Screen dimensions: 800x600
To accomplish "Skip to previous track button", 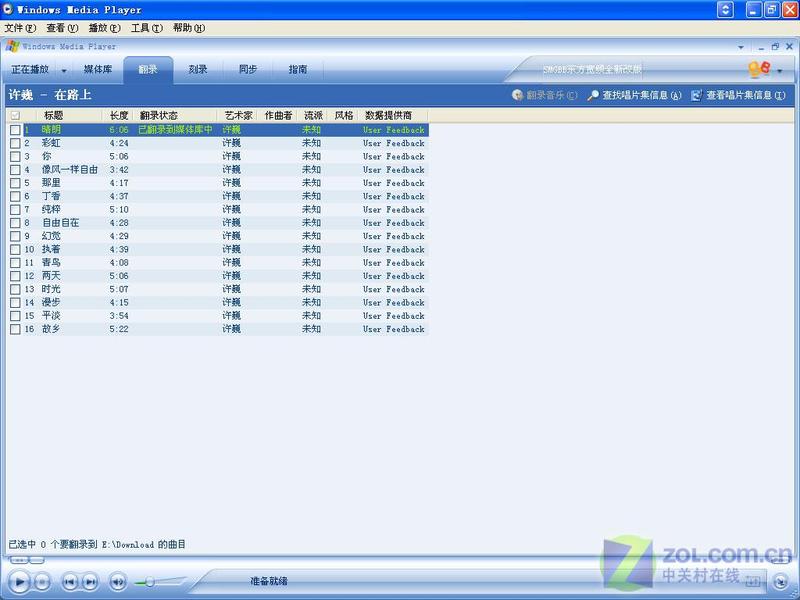I will coord(70,581).
